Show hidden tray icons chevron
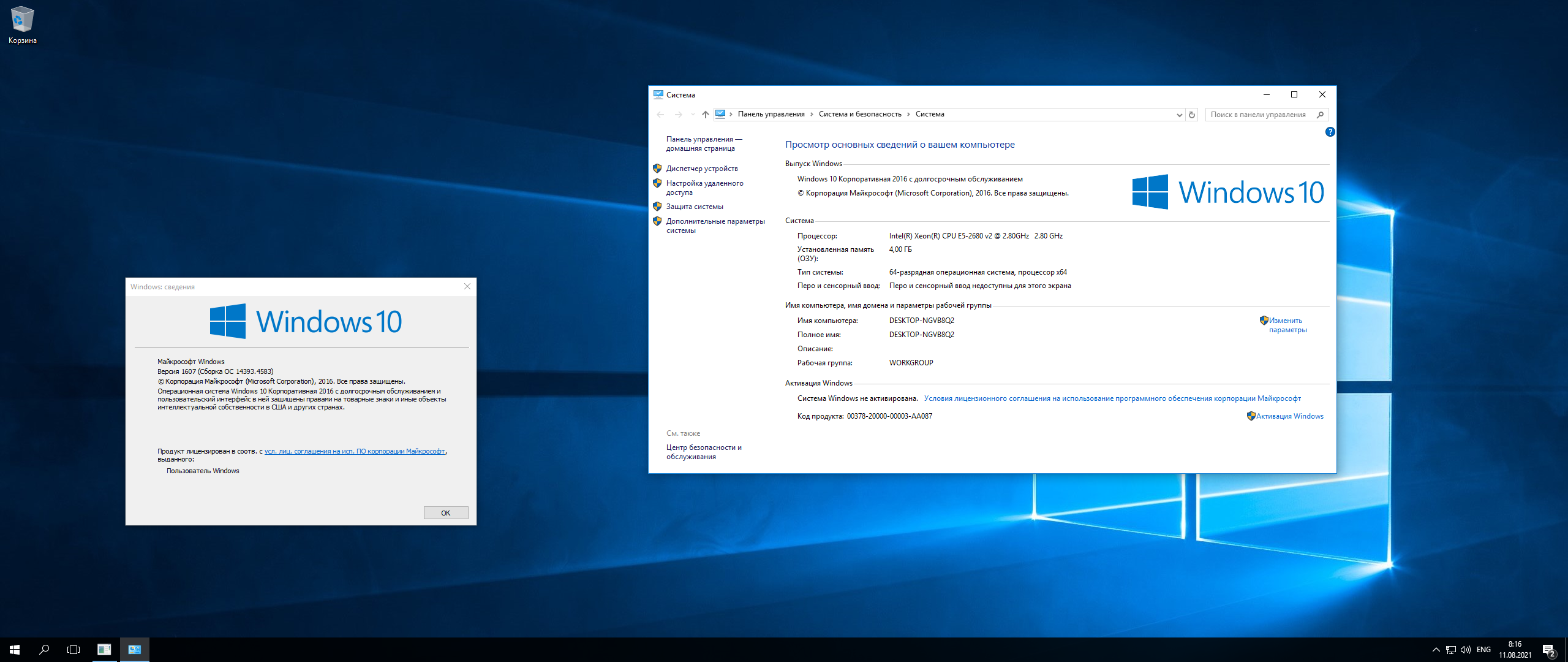 click(1436, 650)
